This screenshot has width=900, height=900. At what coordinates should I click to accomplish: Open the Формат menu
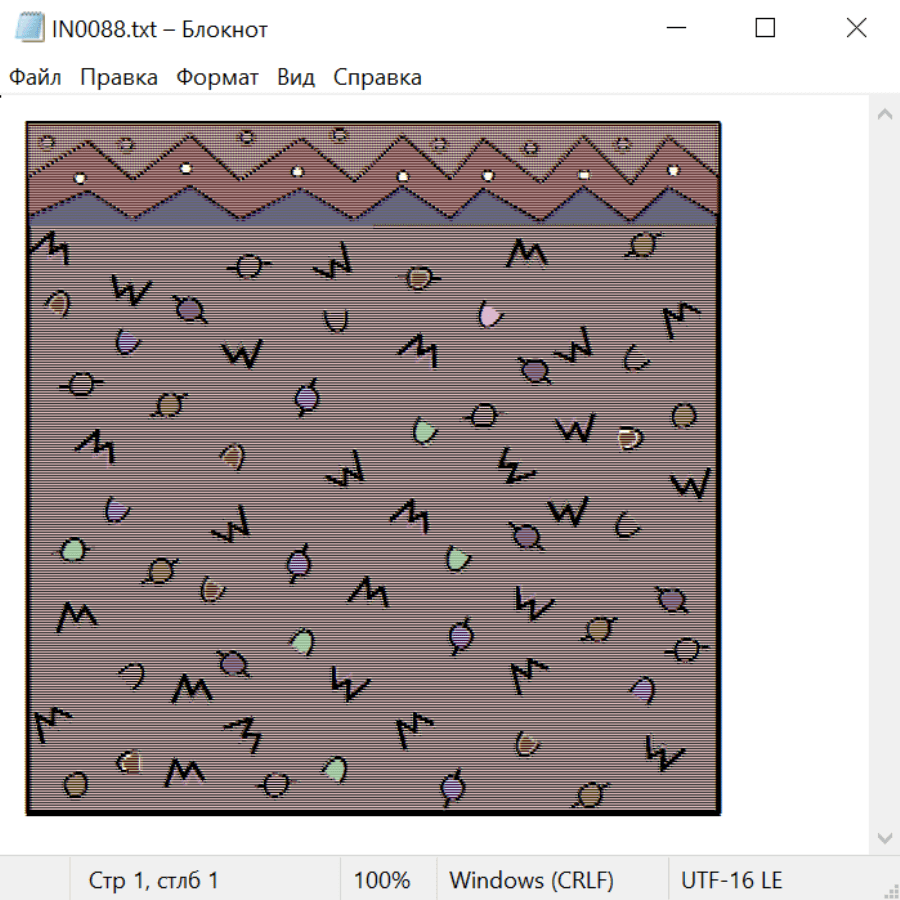[217, 77]
